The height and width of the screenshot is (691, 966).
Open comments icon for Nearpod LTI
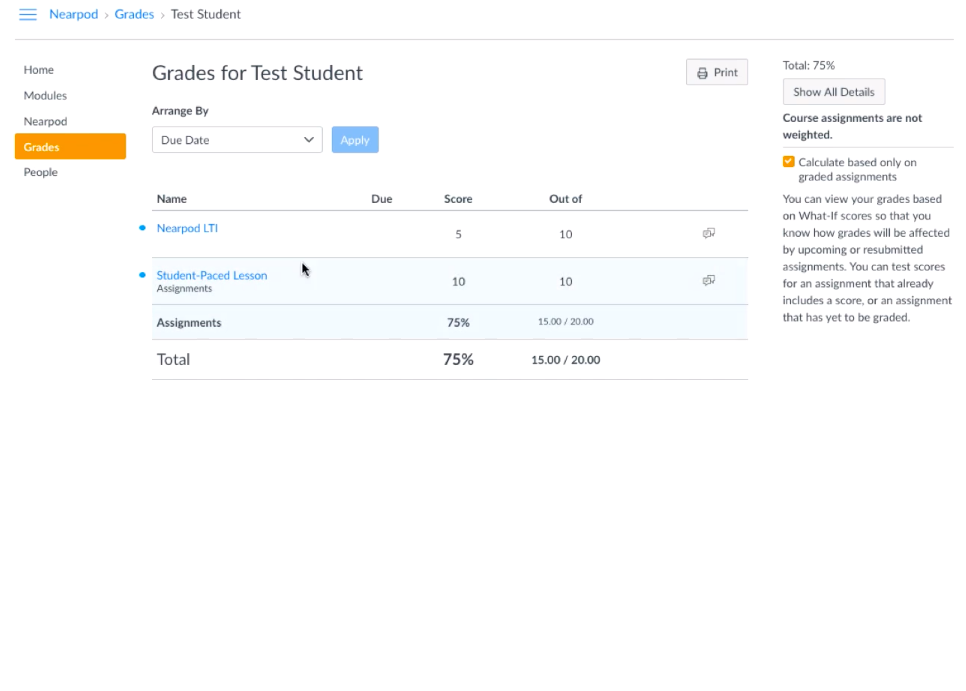coord(708,233)
